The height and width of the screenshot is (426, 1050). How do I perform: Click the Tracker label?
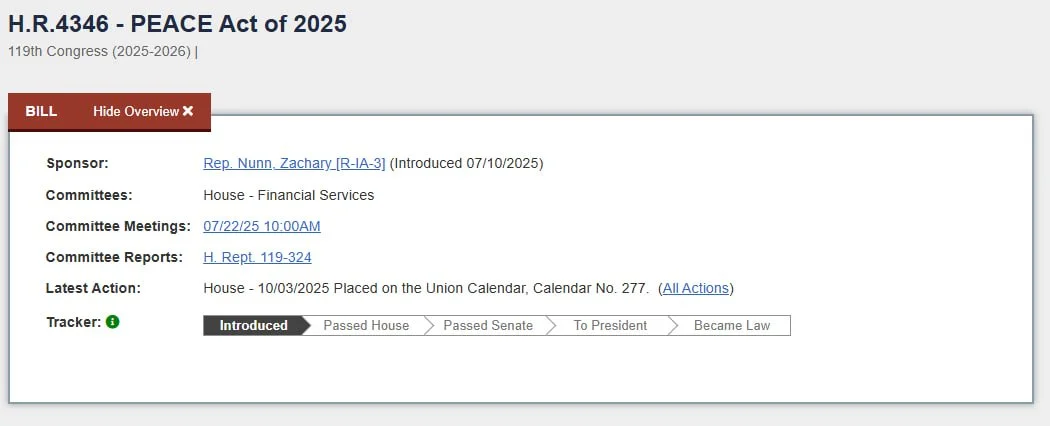(x=74, y=322)
